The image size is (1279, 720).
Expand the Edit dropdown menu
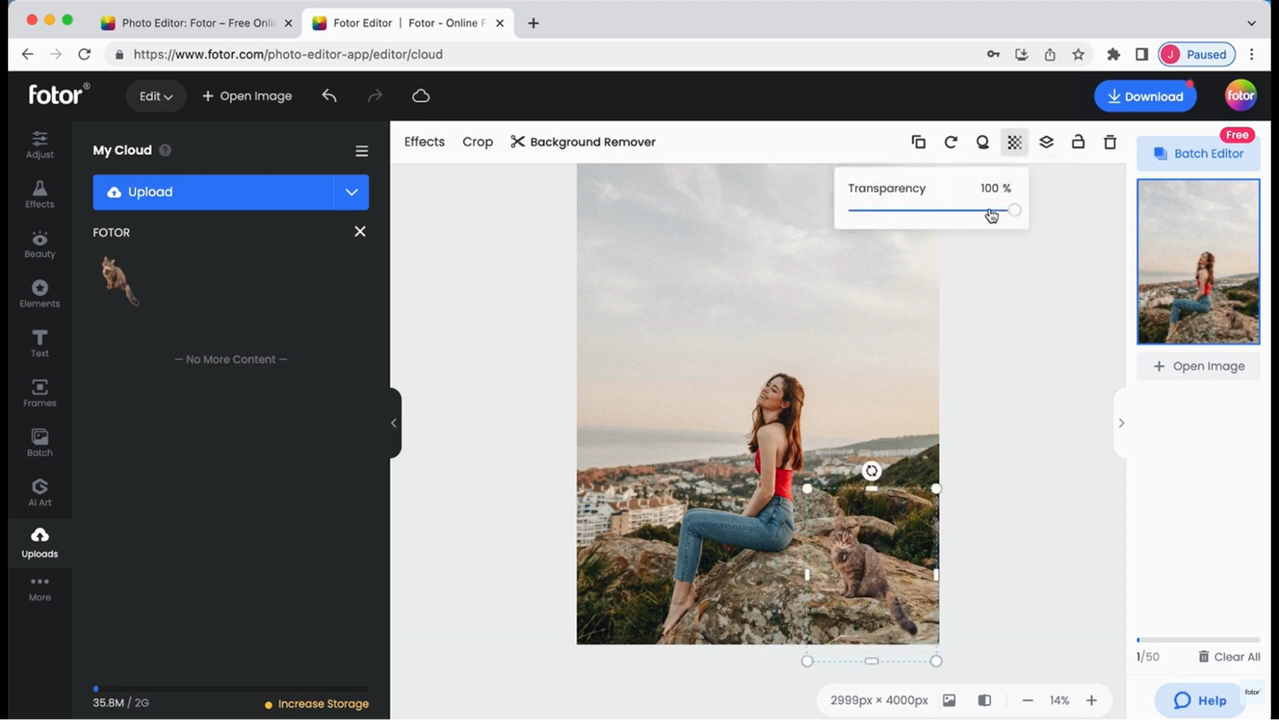point(155,96)
